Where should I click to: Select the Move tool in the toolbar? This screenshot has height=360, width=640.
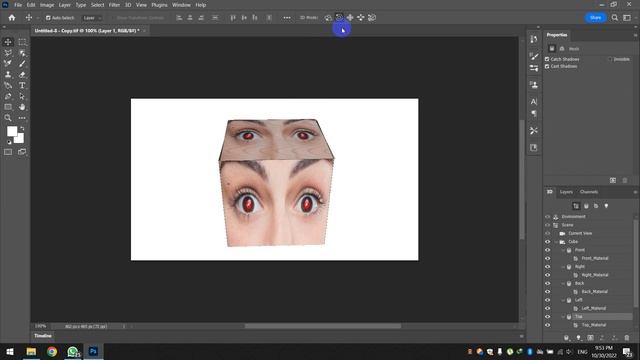coord(8,42)
